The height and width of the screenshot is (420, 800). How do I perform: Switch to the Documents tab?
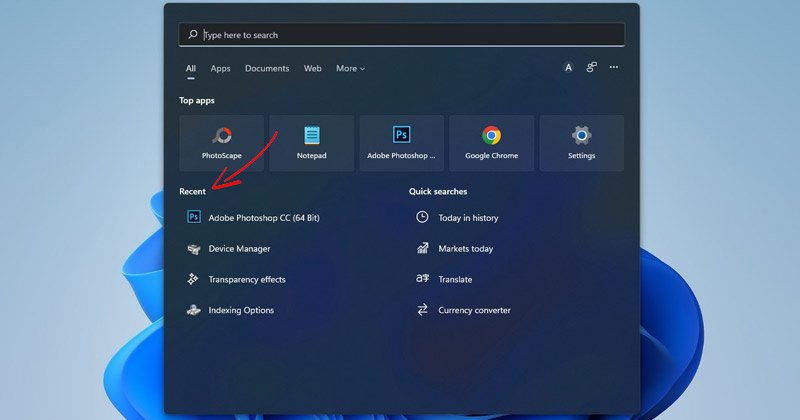click(x=267, y=68)
